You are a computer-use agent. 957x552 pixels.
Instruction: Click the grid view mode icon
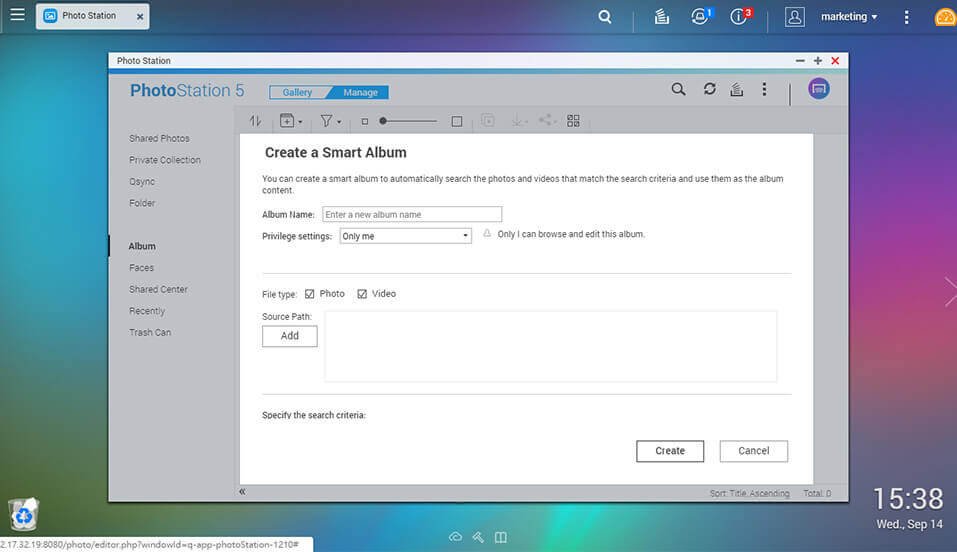pyautogui.click(x=573, y=121)
